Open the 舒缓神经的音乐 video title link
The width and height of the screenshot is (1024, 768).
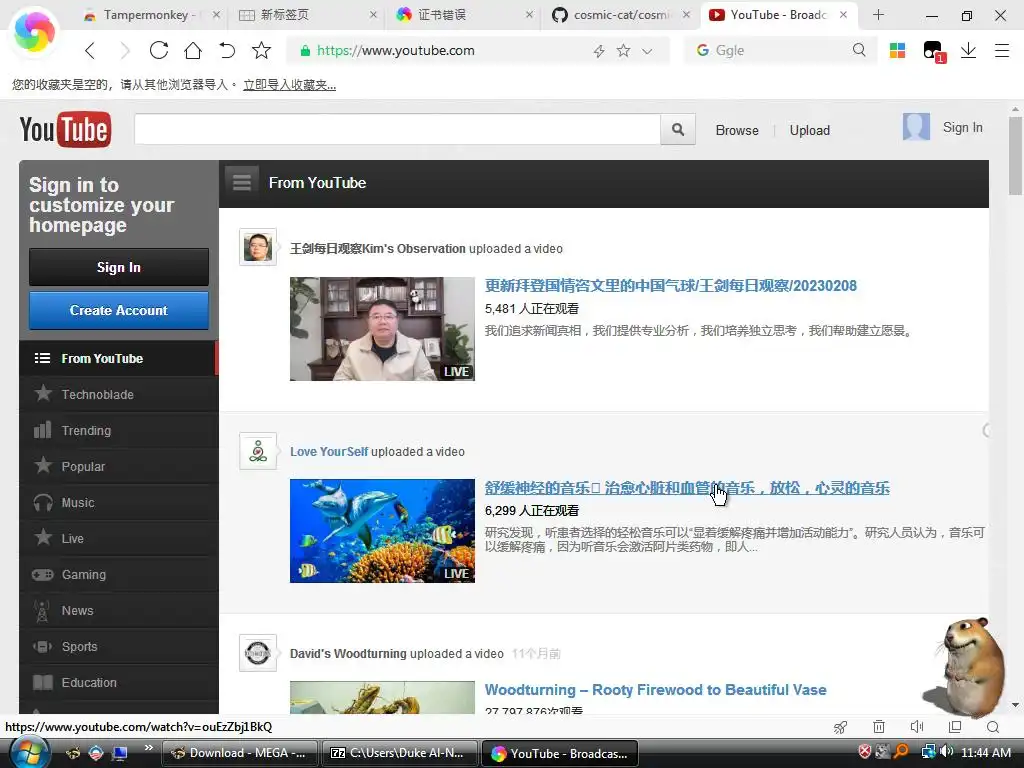coord(687,488)
